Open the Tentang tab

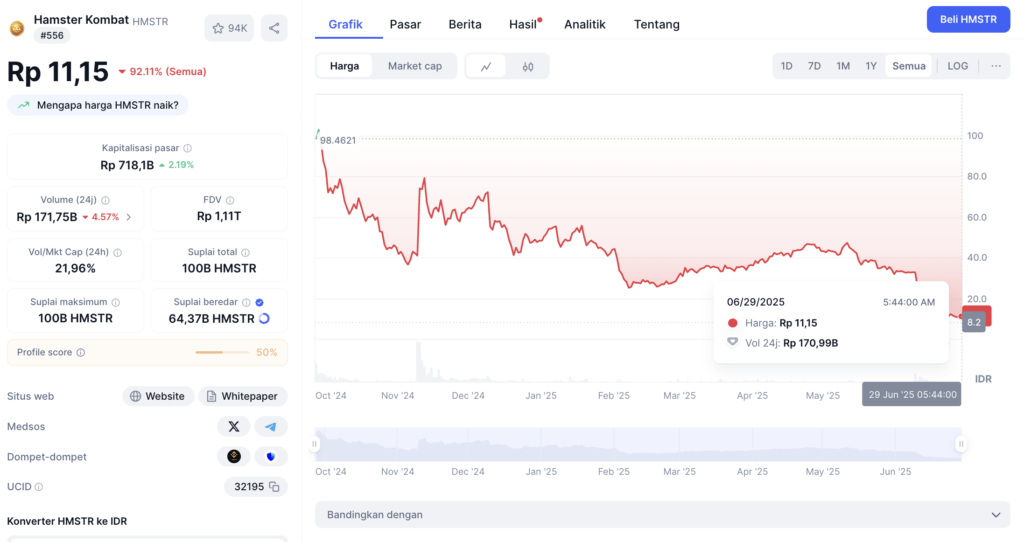tap(656, 24)
